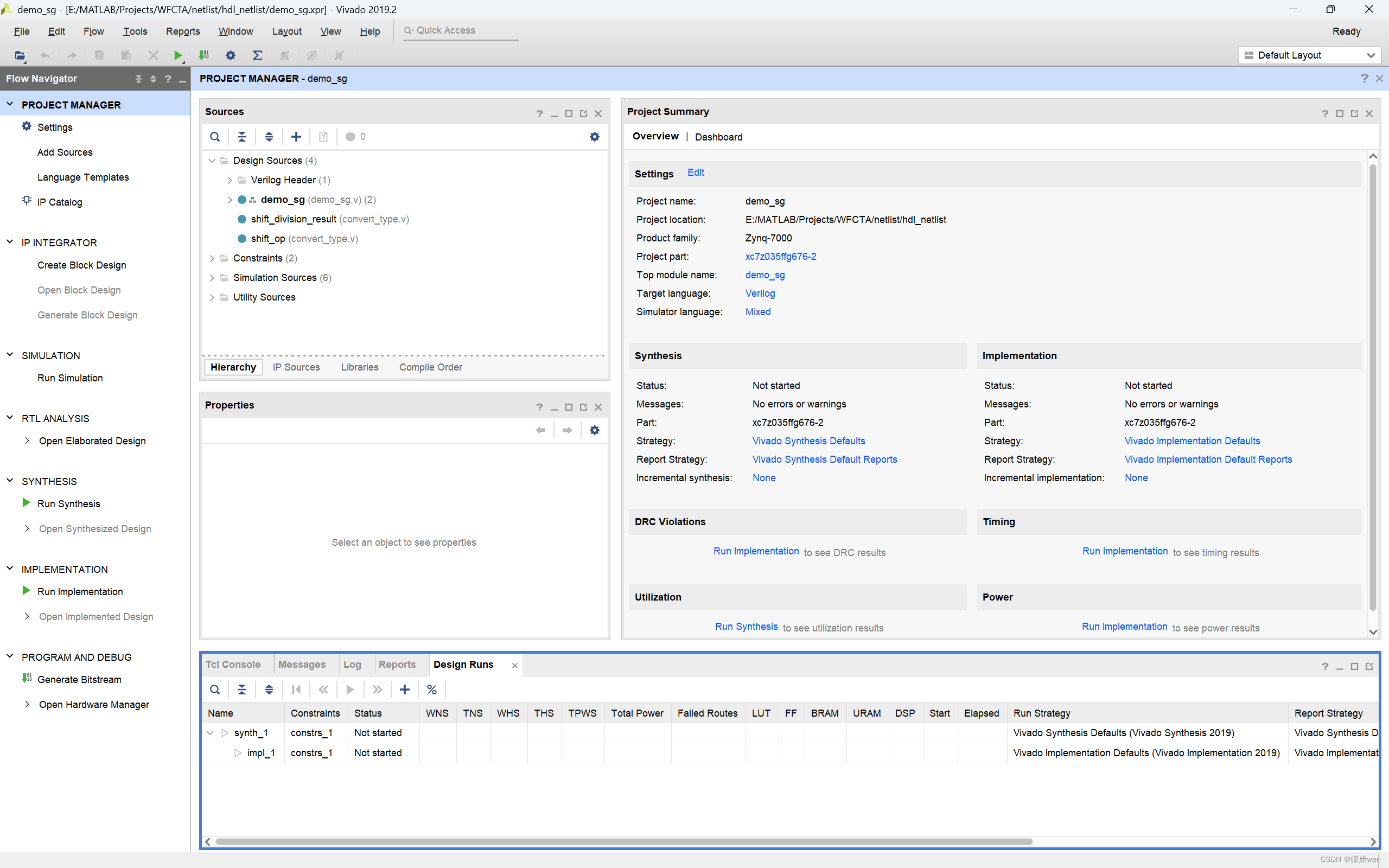Screen dimensions: 1389x868
Task: Click the Design Runs search icon
Action: point(215,690)
